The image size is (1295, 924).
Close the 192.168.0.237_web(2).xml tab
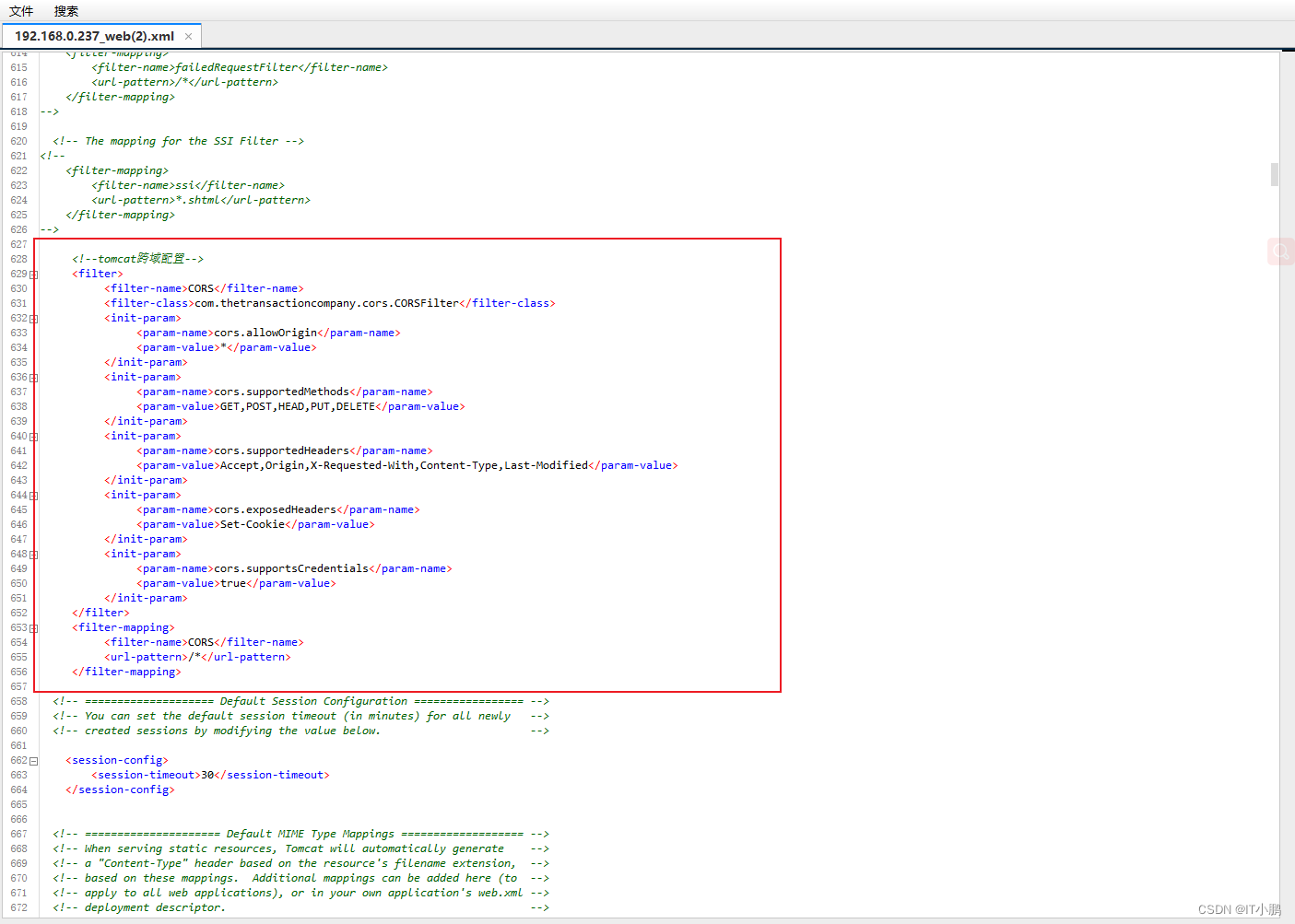tap(189, 37)
